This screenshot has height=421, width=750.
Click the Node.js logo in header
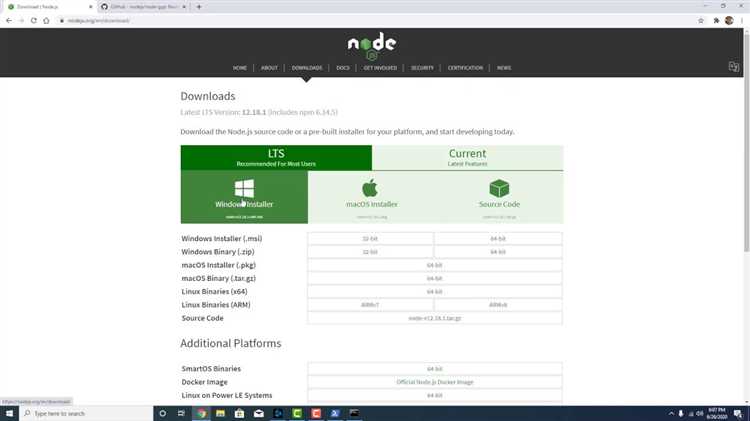(372, 46)
